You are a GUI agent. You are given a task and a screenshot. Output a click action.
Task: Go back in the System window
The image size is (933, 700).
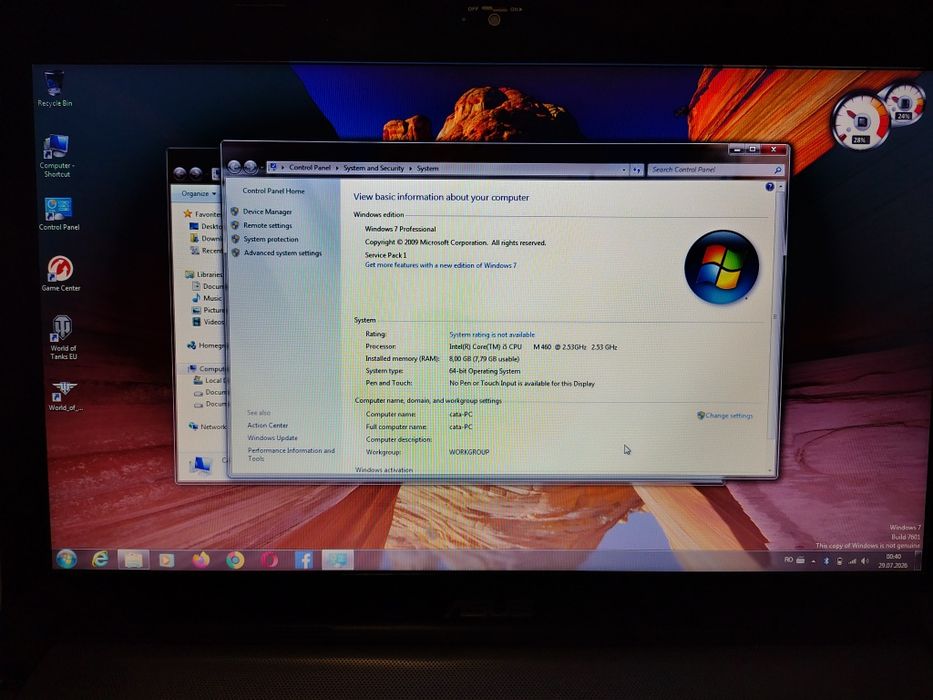(x=234, y=167)
